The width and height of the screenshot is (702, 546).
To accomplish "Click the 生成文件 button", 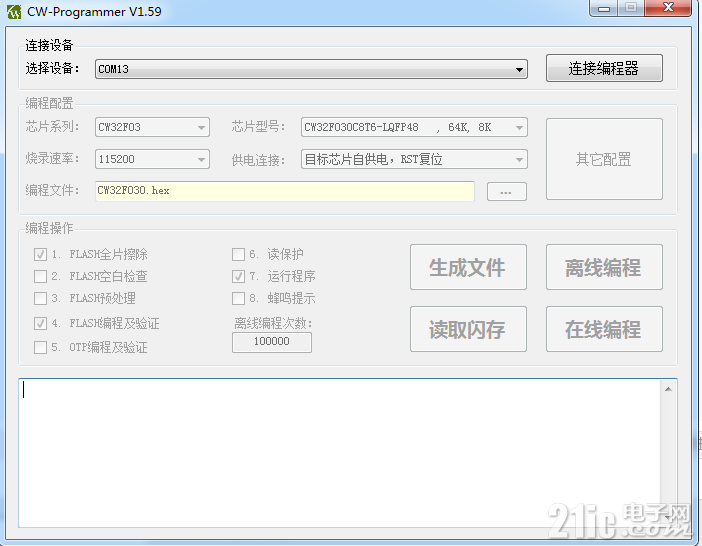I will 468,267.
